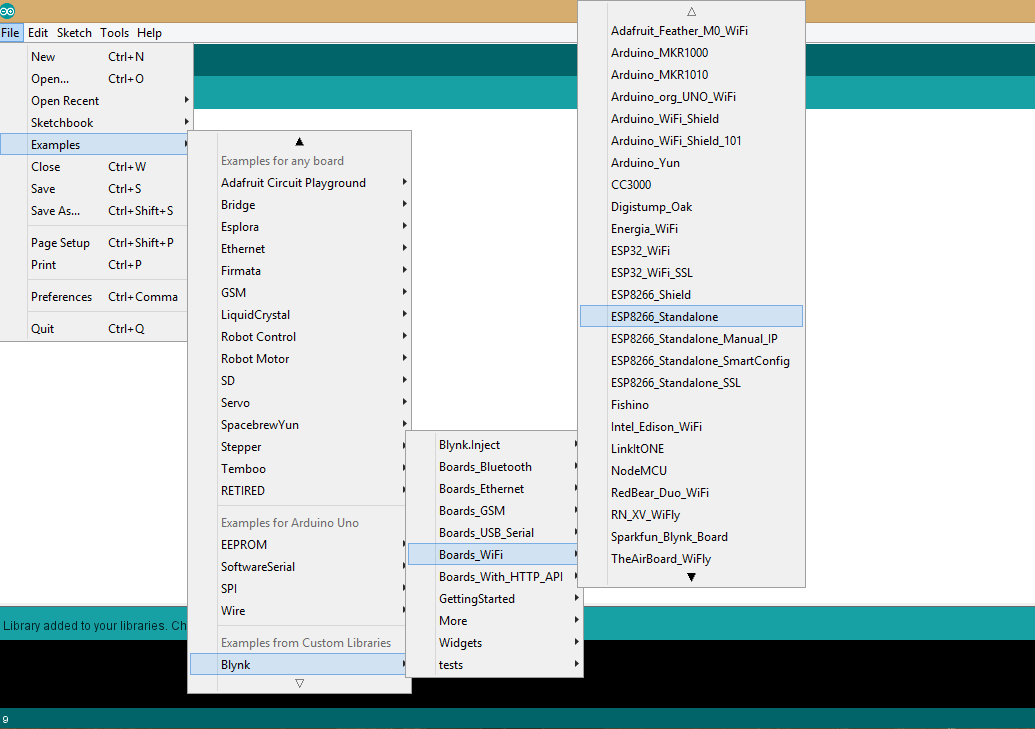Open the Tools menu
The height and width of the screenshot is (729, 1035).
[x=114, y=32]
